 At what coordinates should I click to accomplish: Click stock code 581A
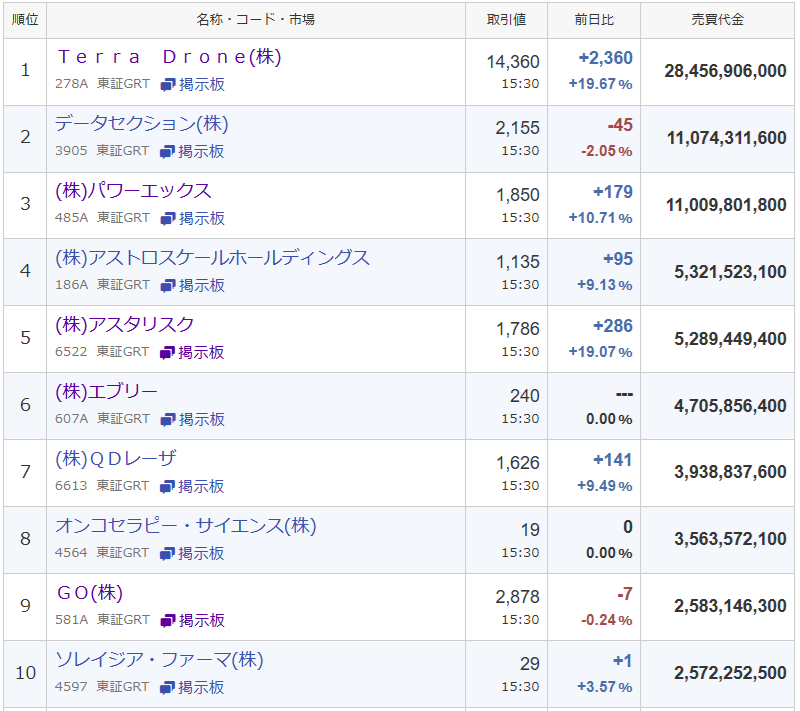click(x=71, y=620)
